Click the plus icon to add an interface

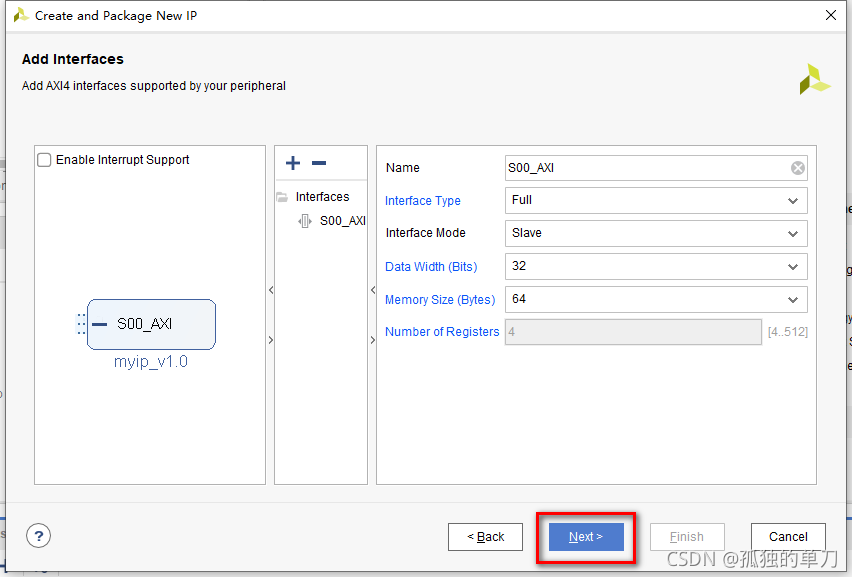293,163
